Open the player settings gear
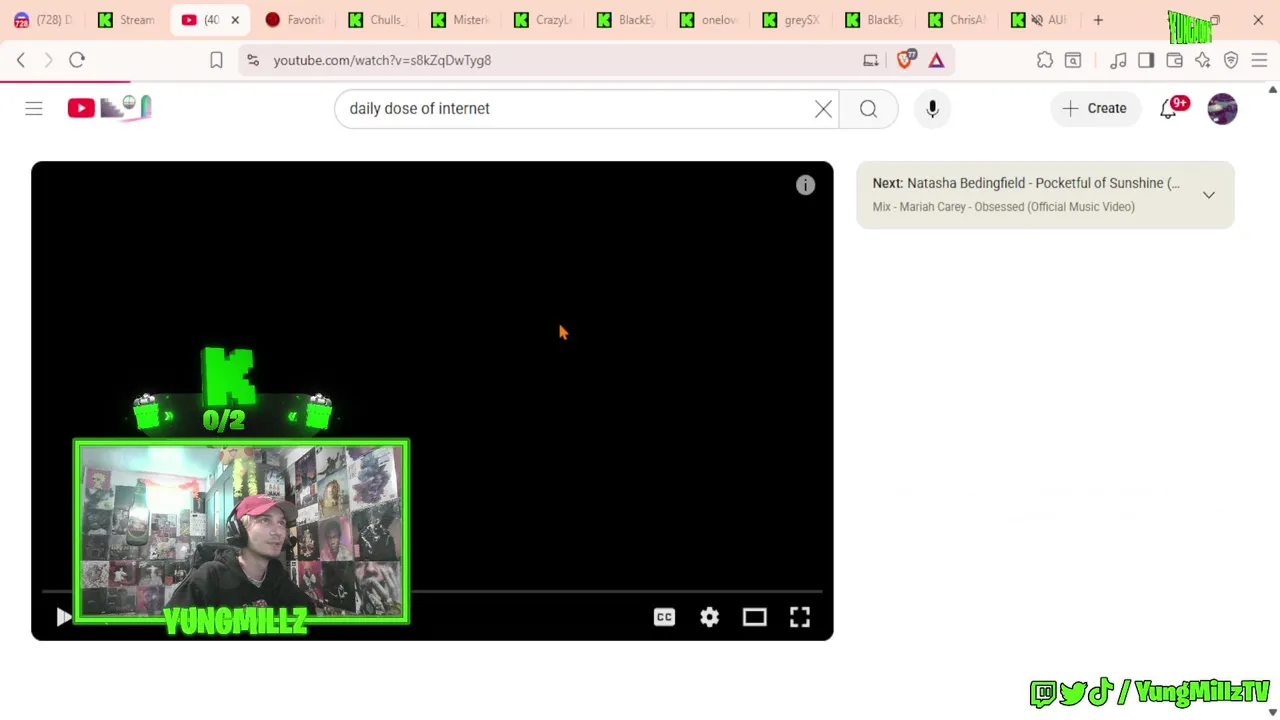Image resolution: width=1280 pixels, height=720 pixels. pos(709,617)
